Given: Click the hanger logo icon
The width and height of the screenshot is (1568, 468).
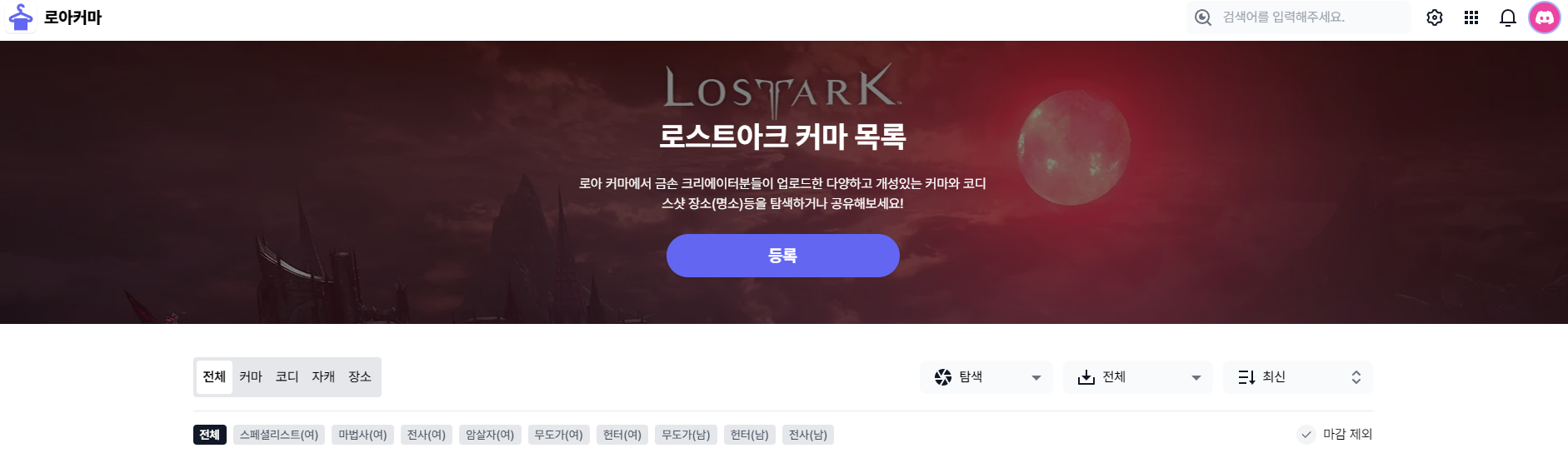Looking at the screenshot, I should click(21, 17).
